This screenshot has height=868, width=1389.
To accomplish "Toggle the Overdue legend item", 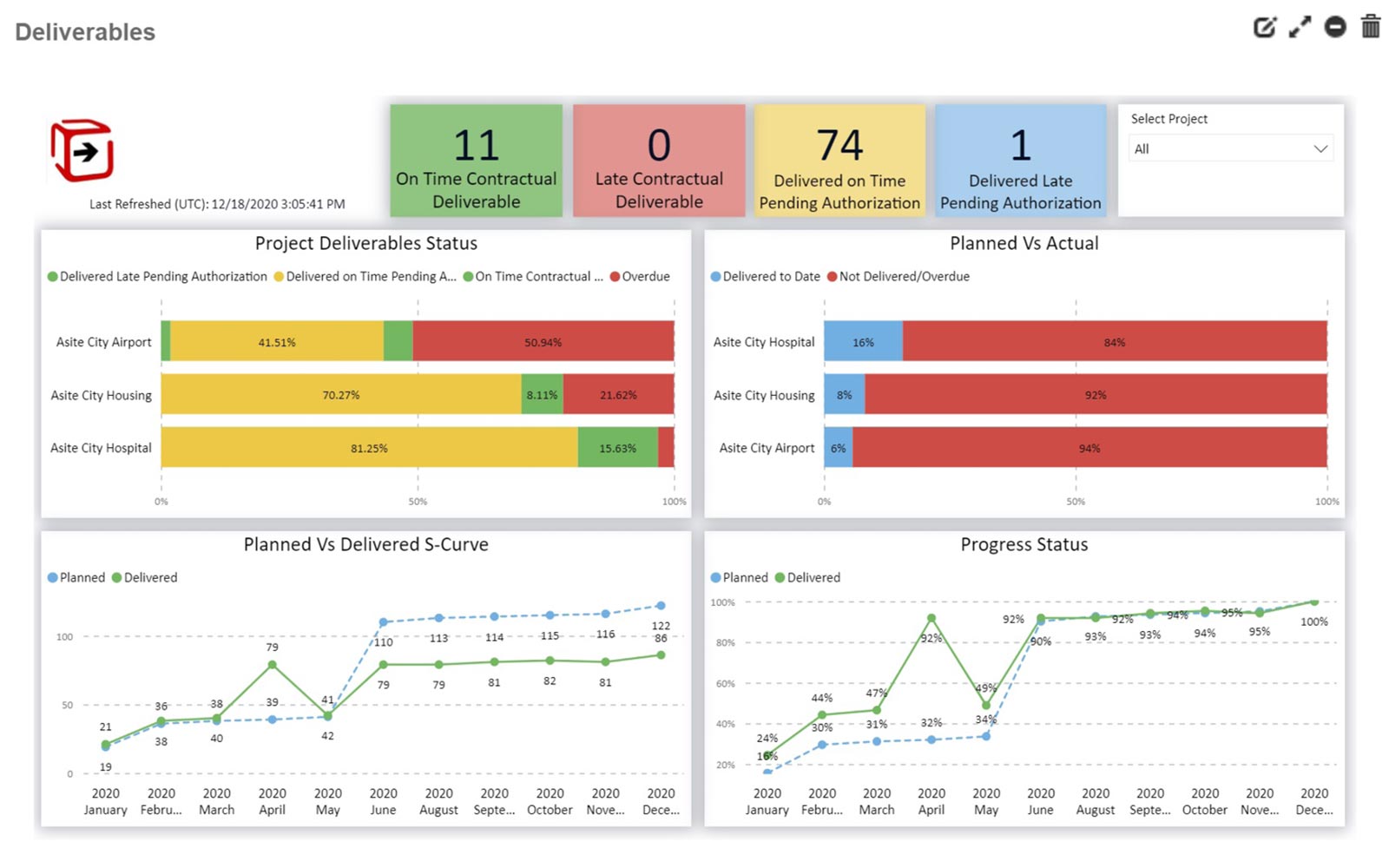I will click(x=640, y=276).
